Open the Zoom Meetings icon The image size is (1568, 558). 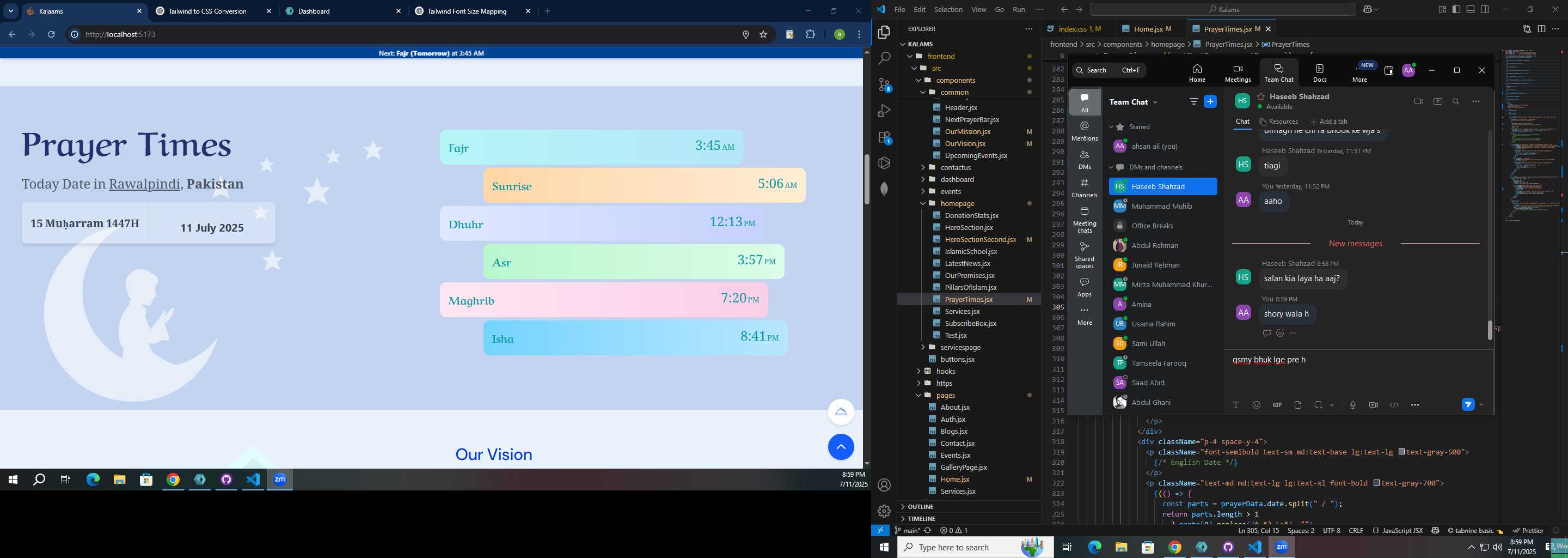coord(1238,72)
